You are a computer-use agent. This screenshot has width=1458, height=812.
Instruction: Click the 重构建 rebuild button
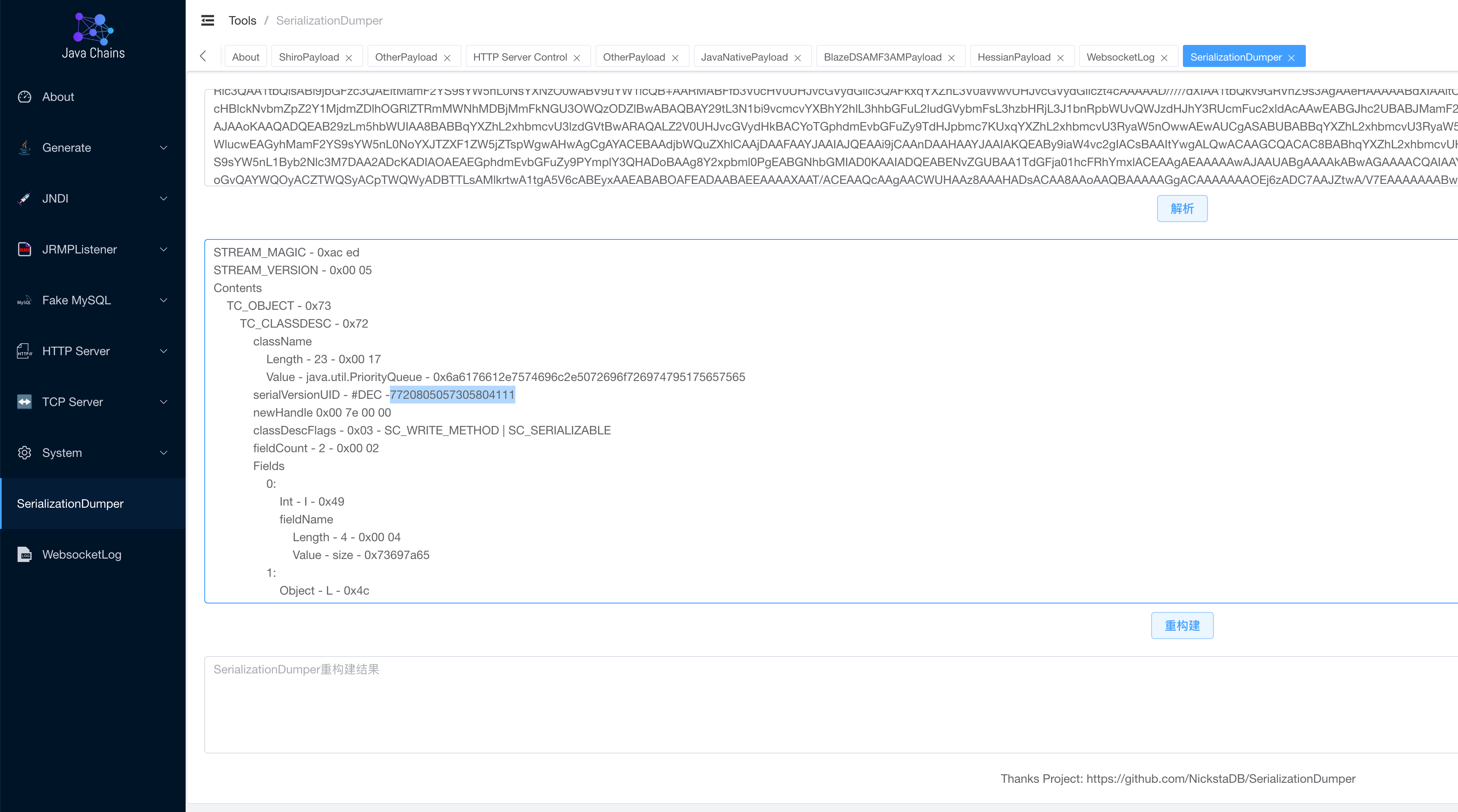click(x=1182, y=625)
